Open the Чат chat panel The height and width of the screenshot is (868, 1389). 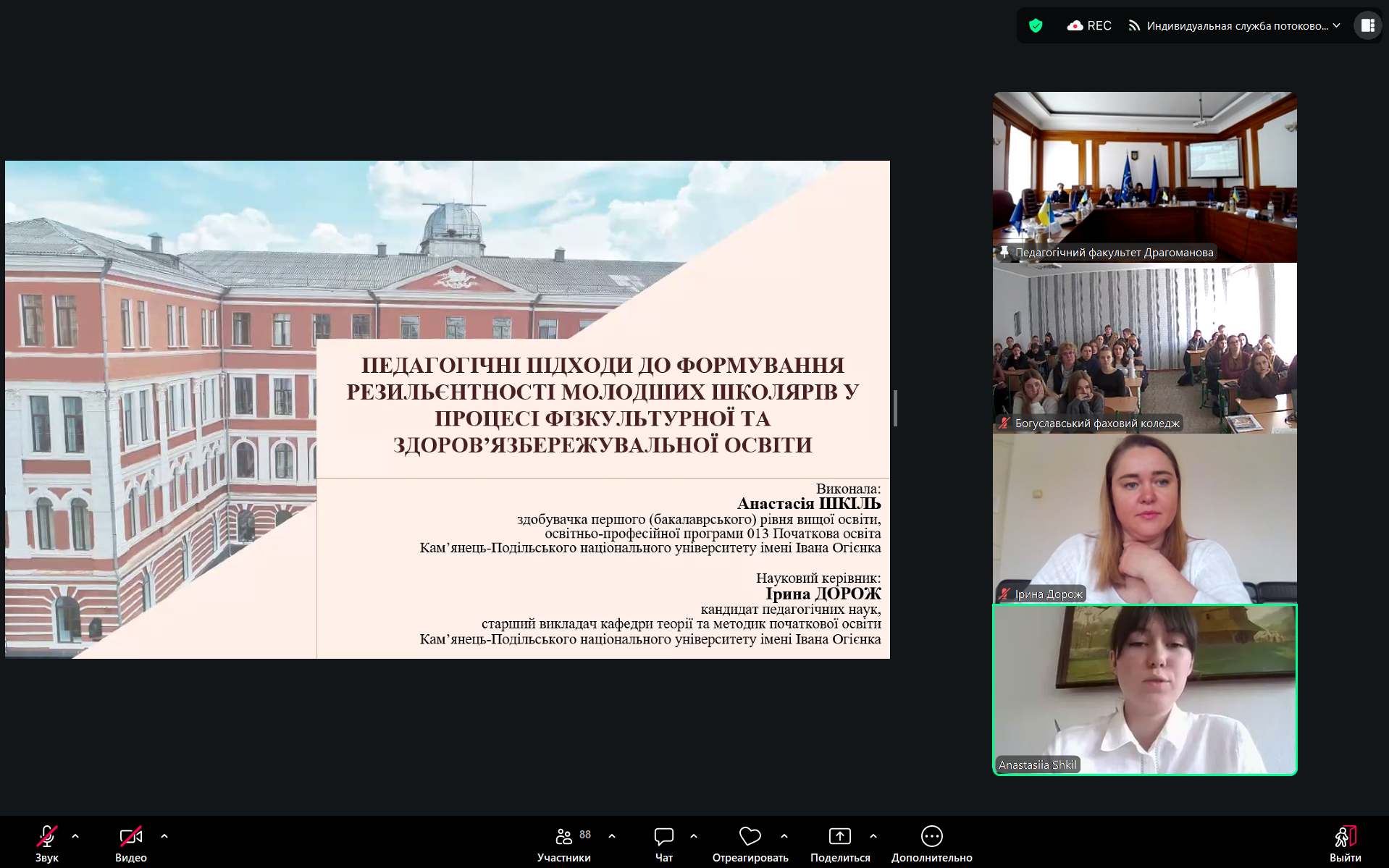pos(663,843)
